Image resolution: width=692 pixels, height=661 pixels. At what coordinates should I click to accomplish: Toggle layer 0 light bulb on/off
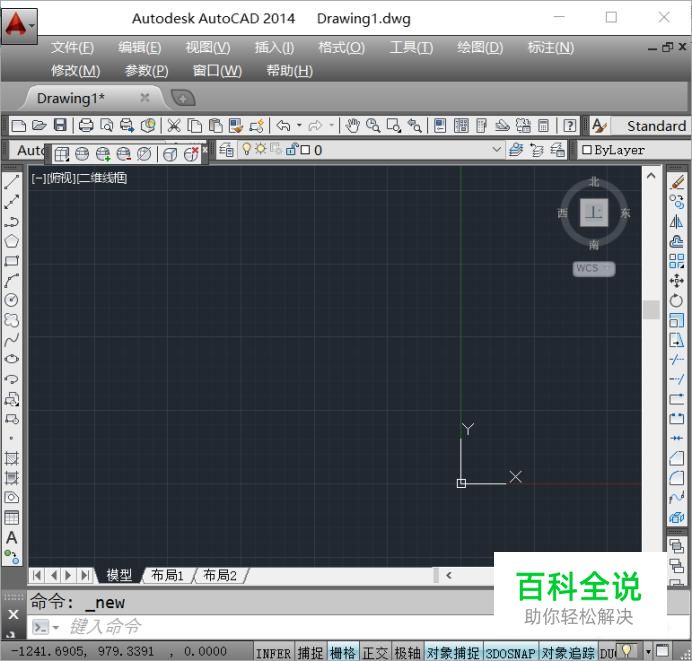[247, 149]
